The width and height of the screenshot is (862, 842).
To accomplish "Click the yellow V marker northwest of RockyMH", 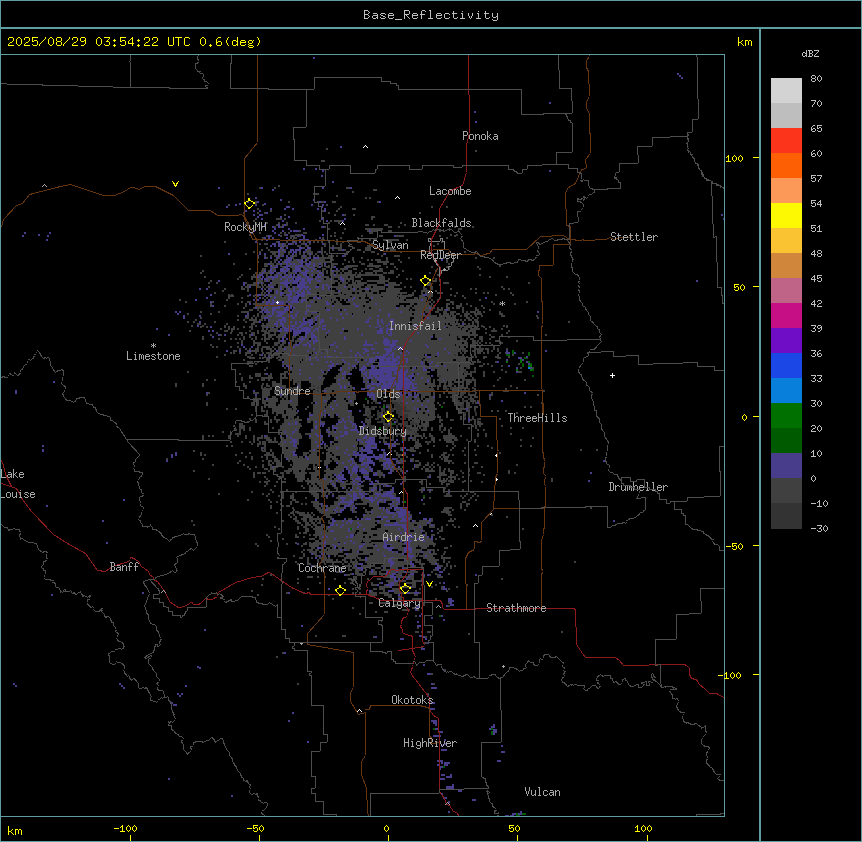I will [175, 184].
